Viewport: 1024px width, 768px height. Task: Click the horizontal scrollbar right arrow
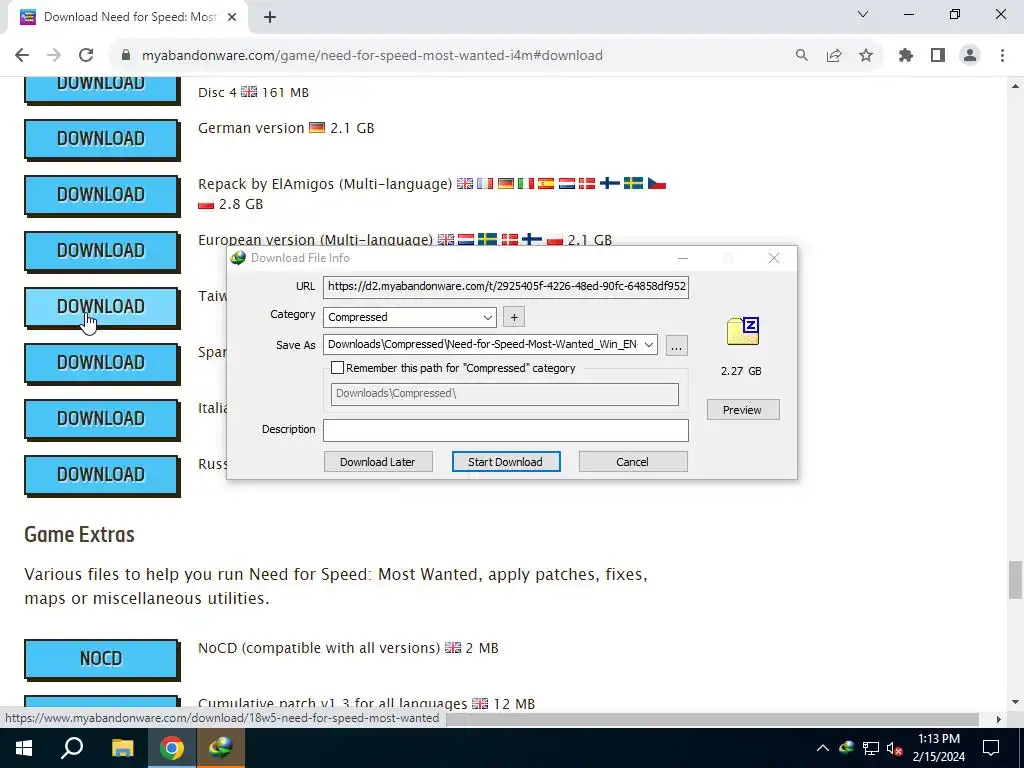point(998,719)
